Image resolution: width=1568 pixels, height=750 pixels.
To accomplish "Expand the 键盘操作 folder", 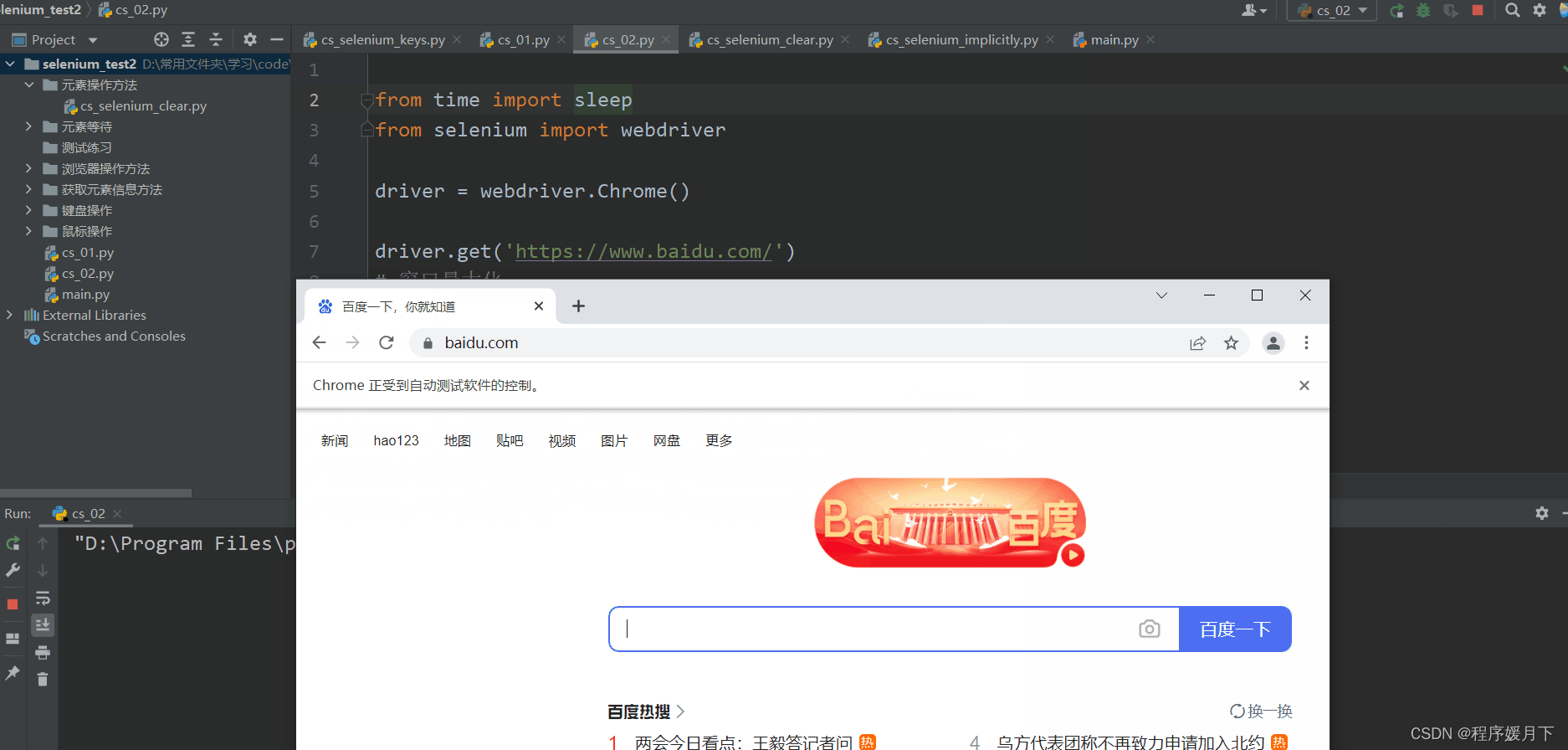I will pyautogui.click(x=28, y=210).
